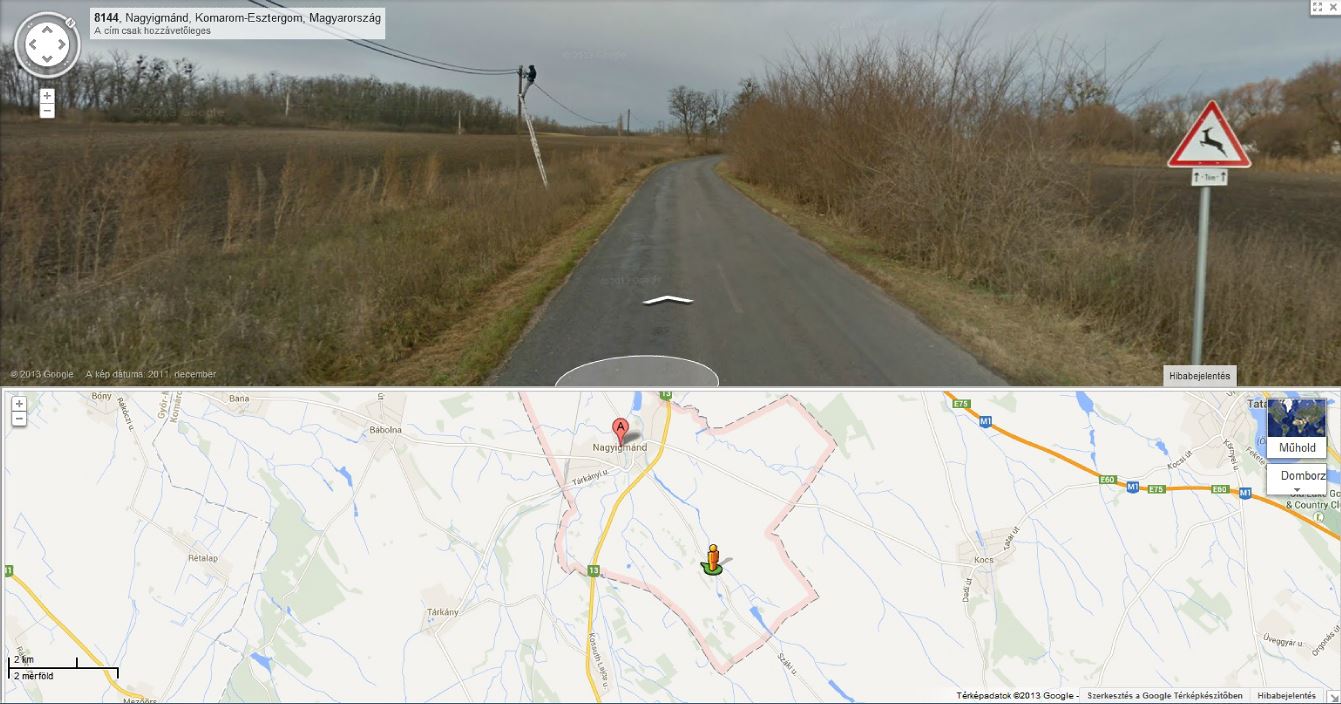Jump to the white ground circle on the road
The width and height of the screenshot is (1341, 704).
point(637,371)
